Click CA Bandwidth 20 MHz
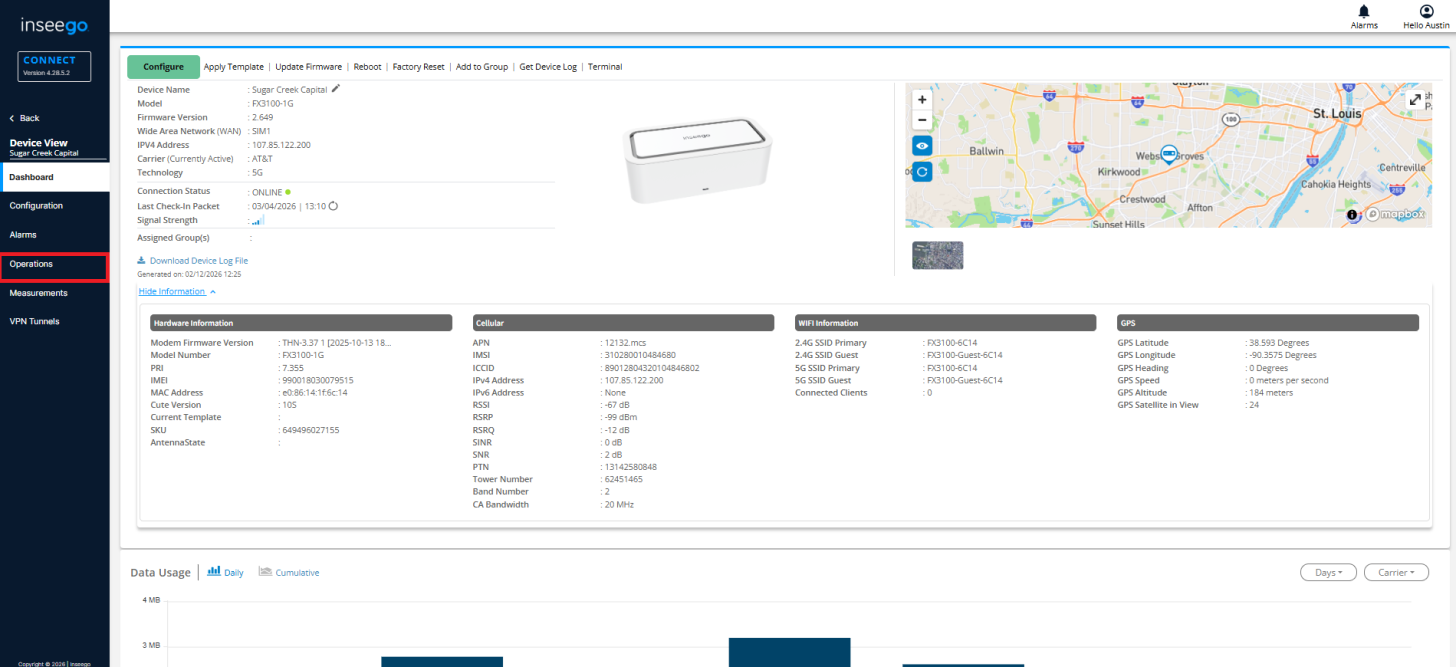Viewport: 1456px width, 667px height. [x=619, y=504]
